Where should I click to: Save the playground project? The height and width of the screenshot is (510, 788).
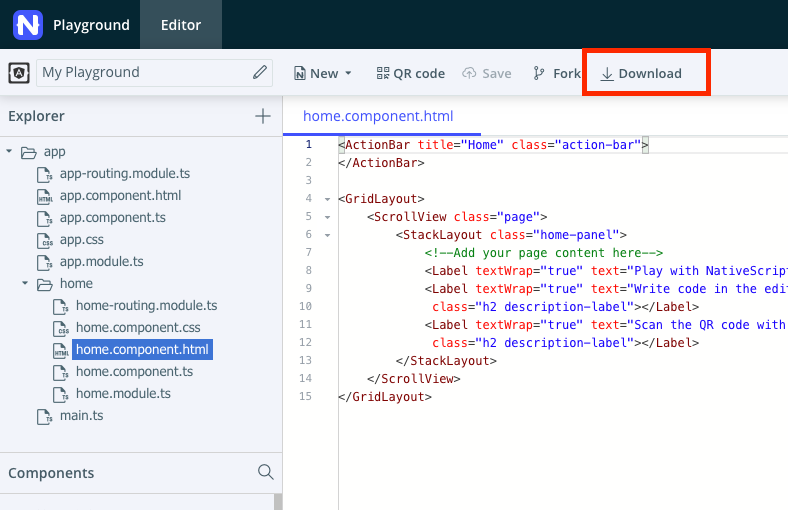point(487,73)
